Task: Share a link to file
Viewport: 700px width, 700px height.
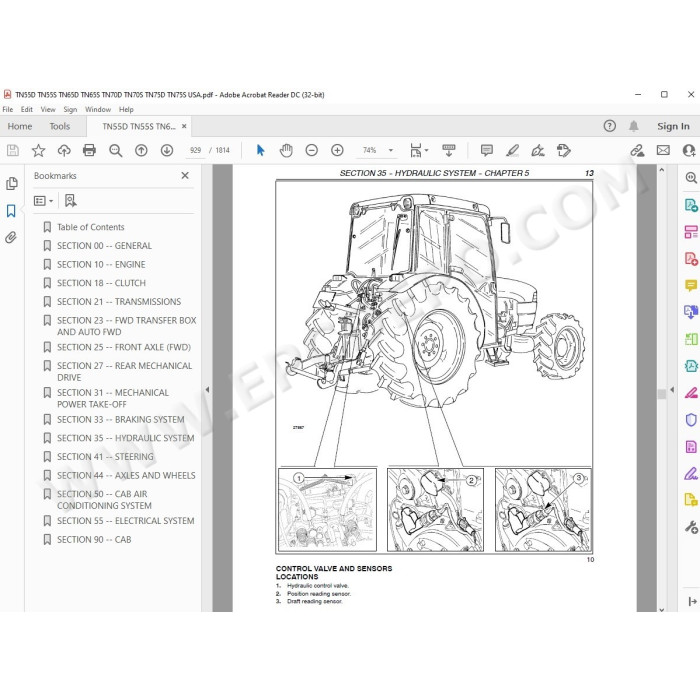Action: tap(637, 150)
